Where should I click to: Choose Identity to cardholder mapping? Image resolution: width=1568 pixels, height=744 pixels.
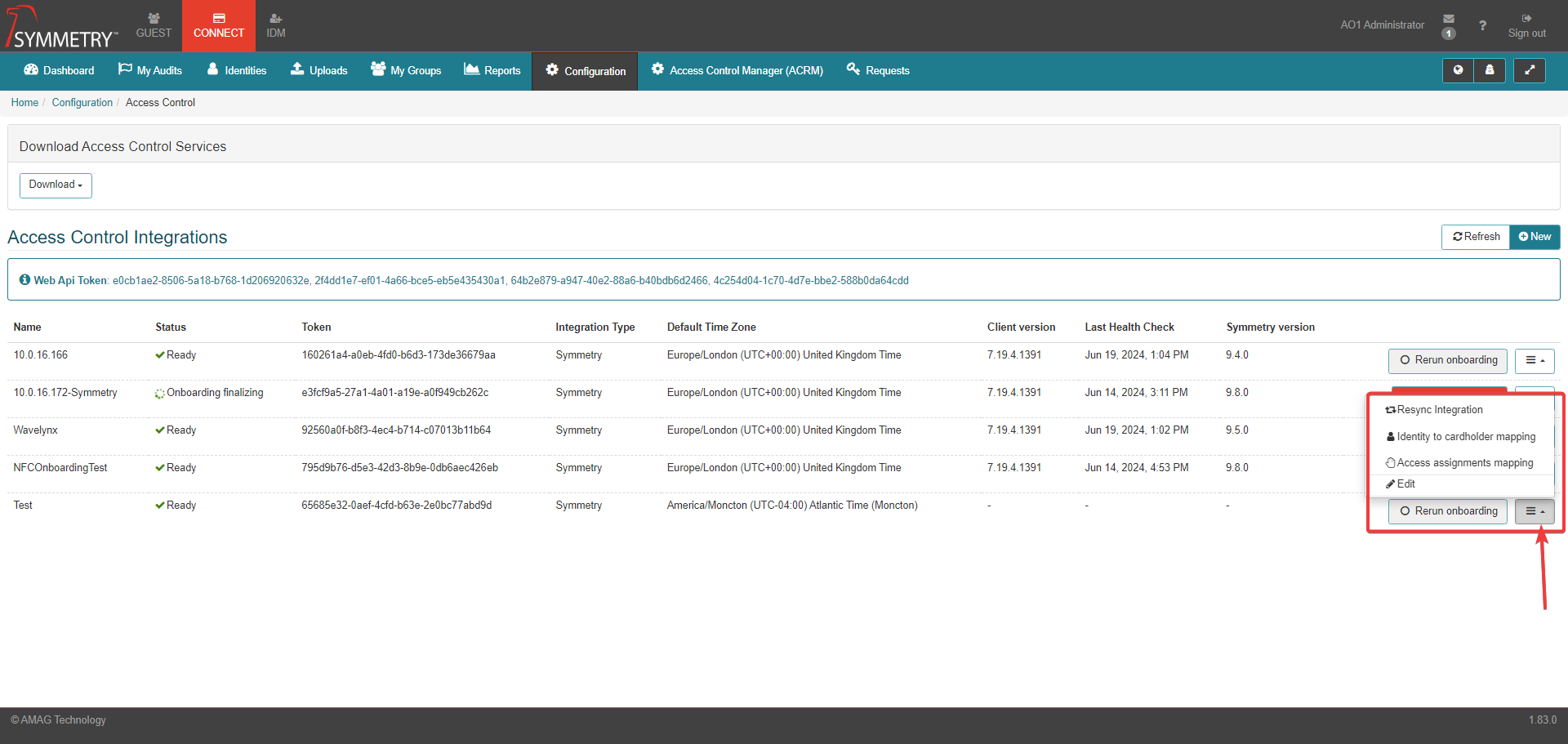click(x=1461, y=437)
